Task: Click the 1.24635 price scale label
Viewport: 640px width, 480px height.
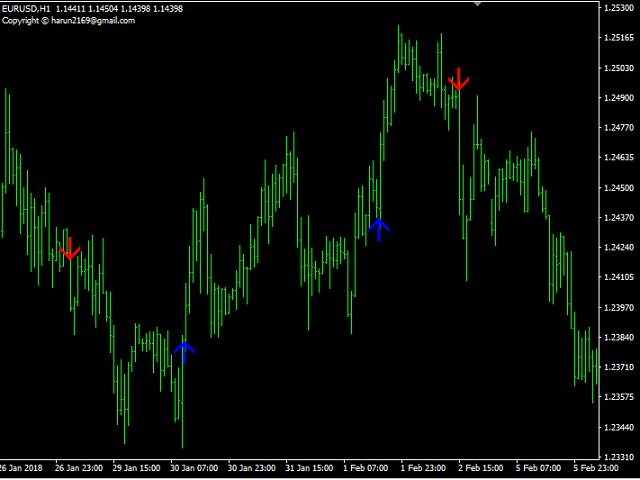Action: (619, 158)
